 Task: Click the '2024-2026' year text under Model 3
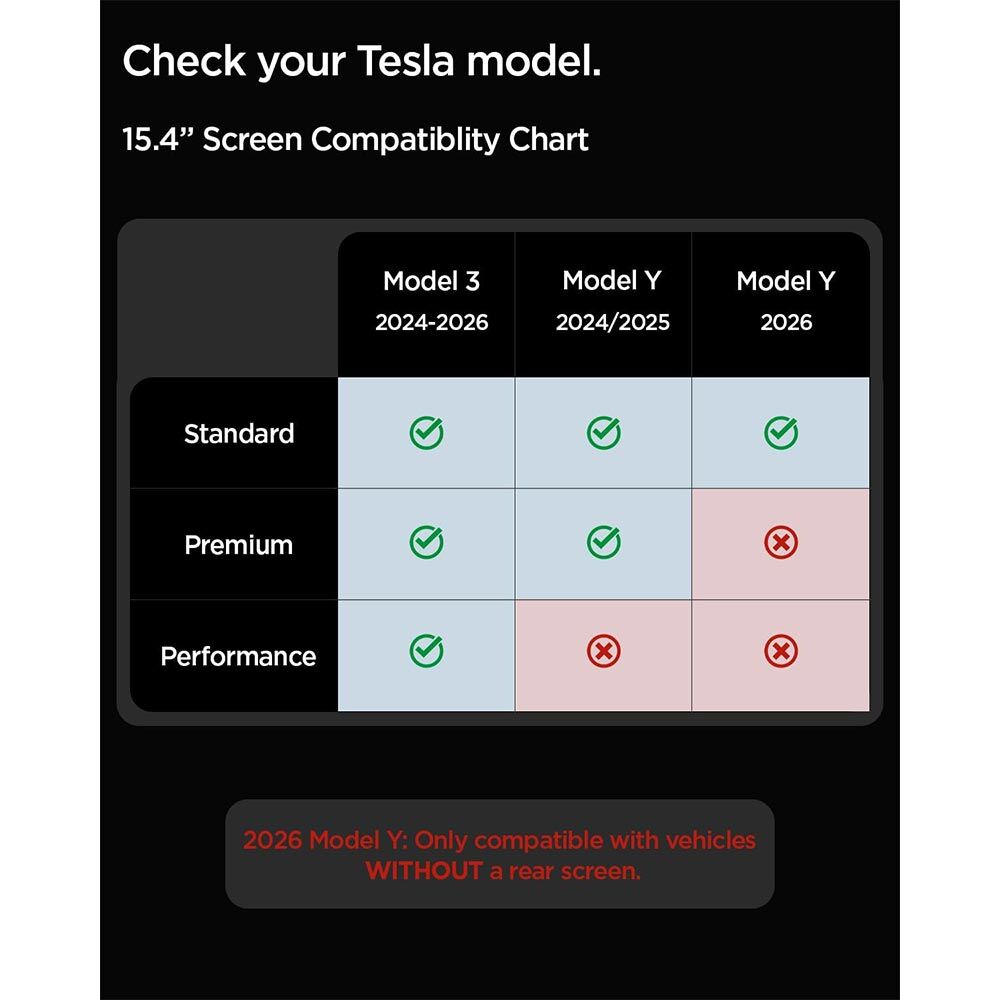[431, 323]
